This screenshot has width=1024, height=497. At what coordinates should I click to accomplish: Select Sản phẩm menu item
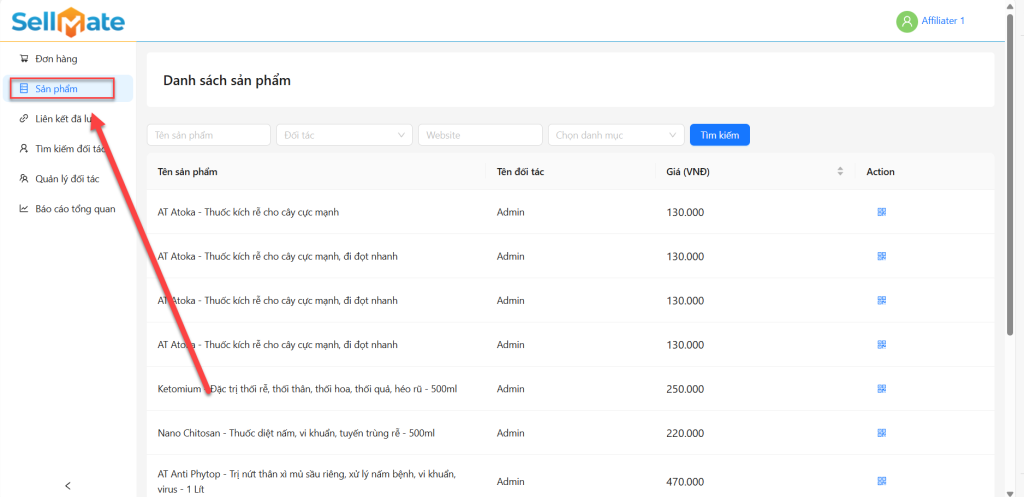62,89
